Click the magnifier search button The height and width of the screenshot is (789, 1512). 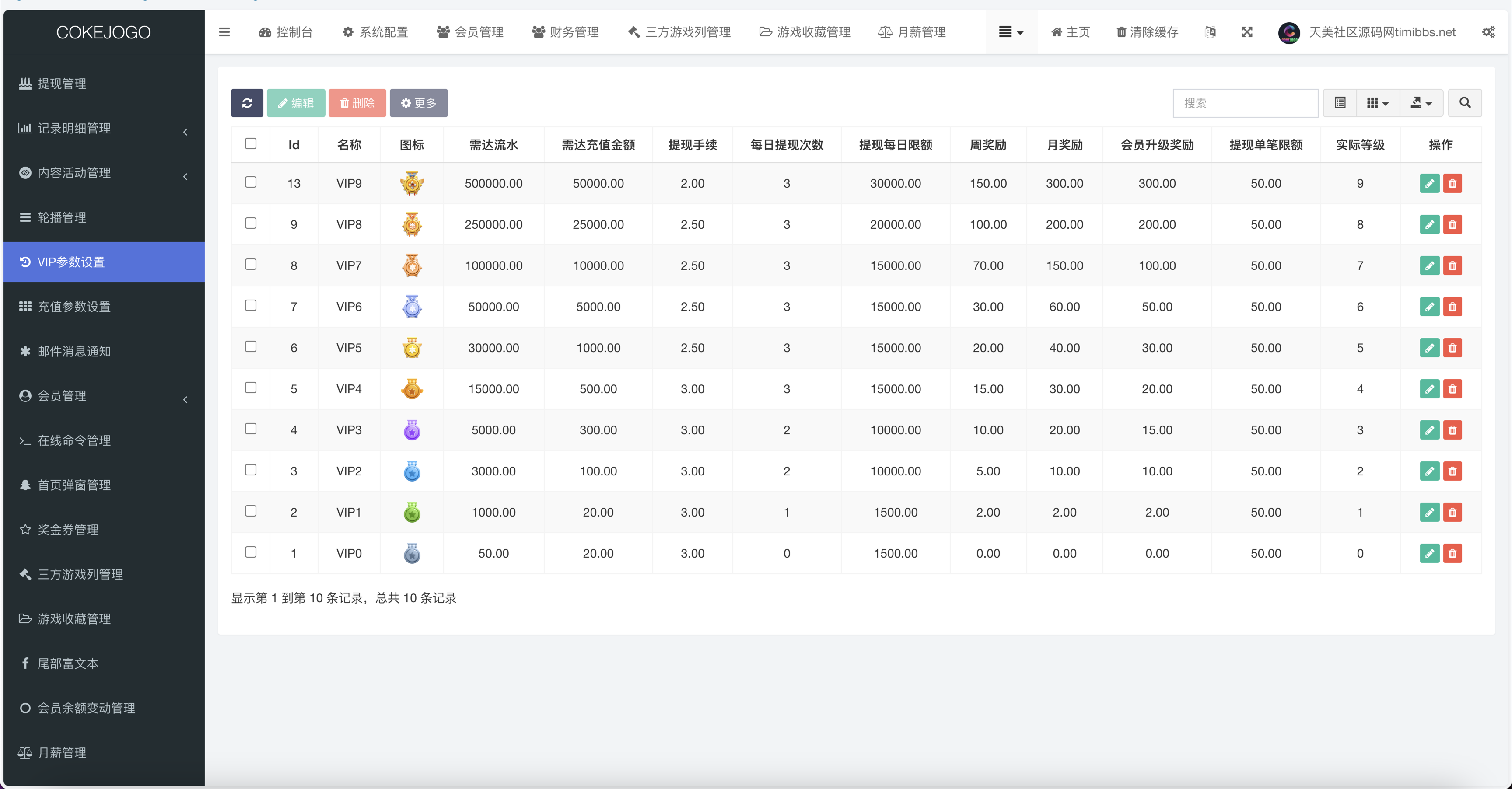point(1464,103)
